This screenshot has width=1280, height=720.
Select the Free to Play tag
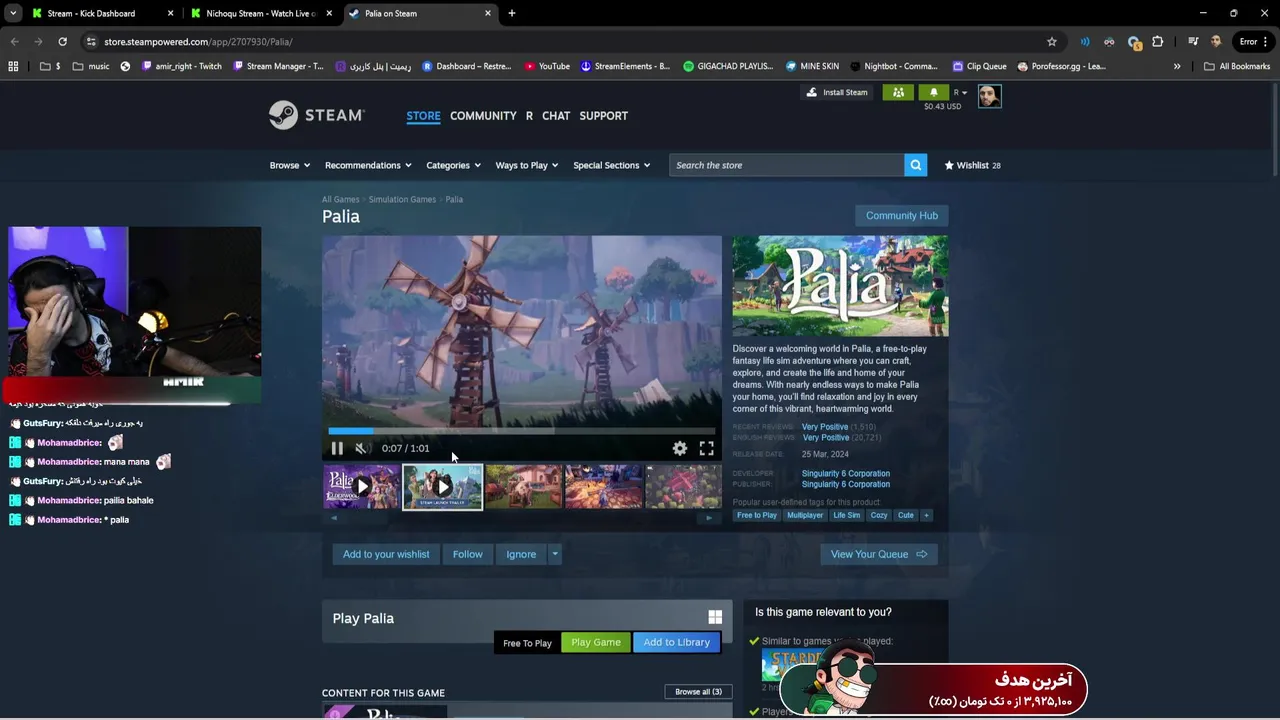pyautogui.click(x=756, y=515)
